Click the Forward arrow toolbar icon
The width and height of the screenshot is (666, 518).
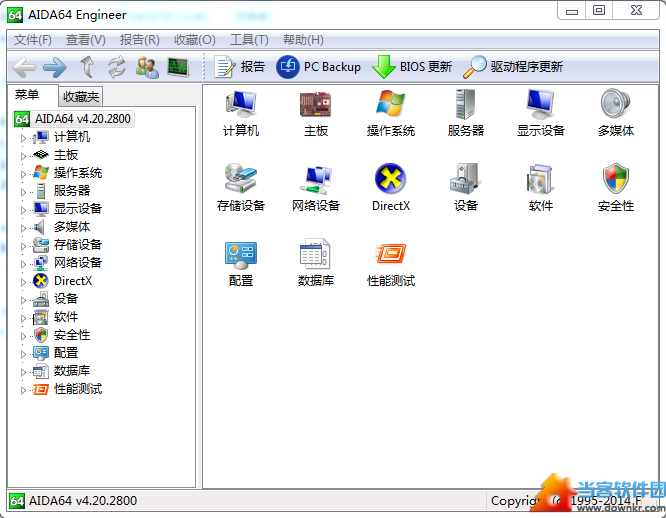(x=55, y=67)
